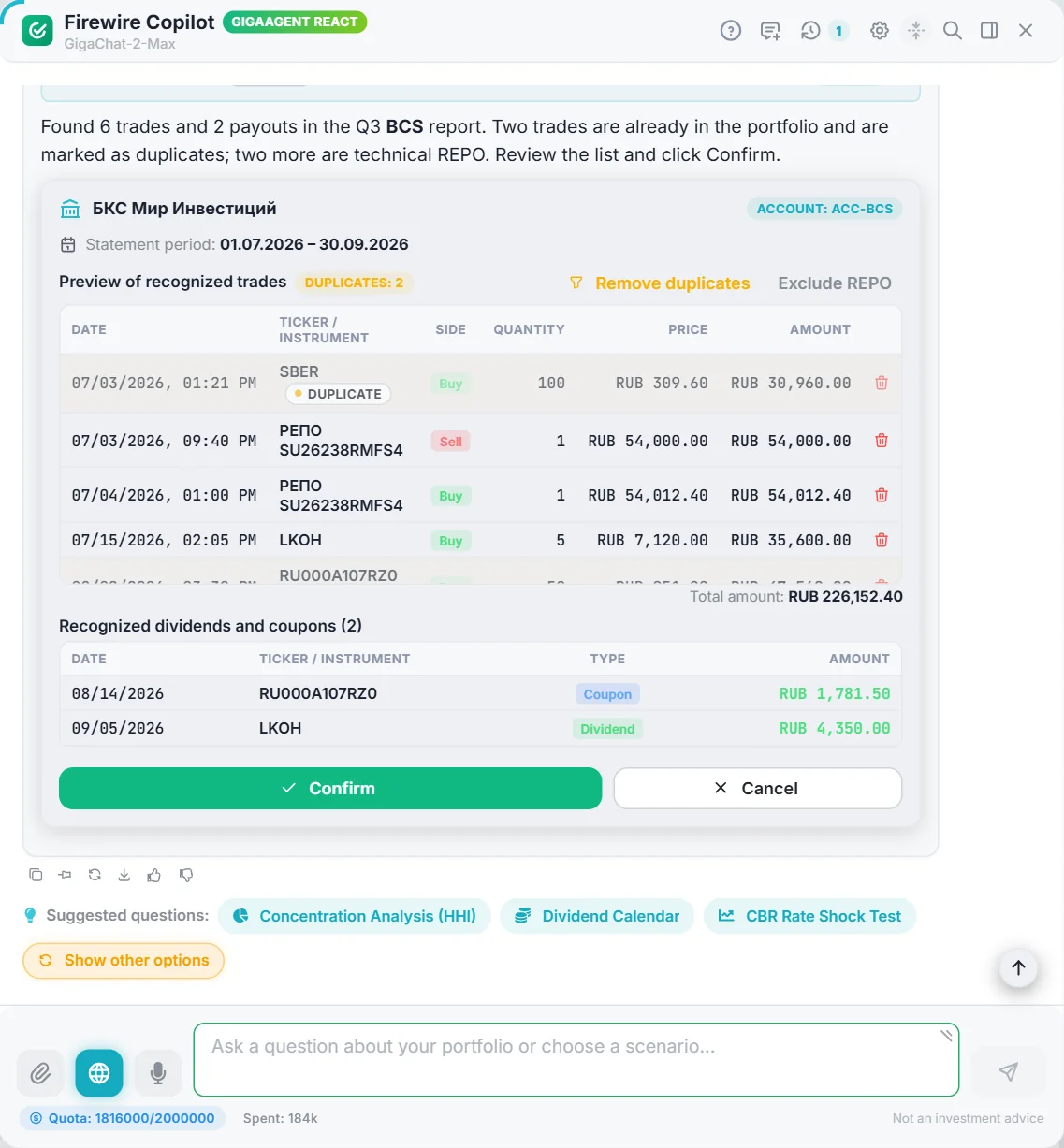
Task: Attach a file with paperclip icon
Action: coord(40,1072)
